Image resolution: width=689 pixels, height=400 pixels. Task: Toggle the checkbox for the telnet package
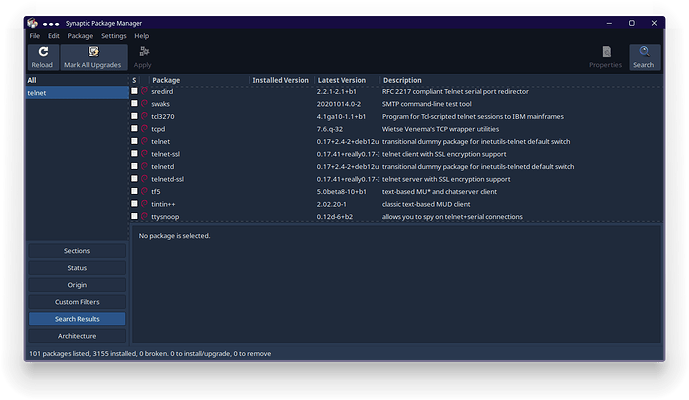click(x=135, y=142)
